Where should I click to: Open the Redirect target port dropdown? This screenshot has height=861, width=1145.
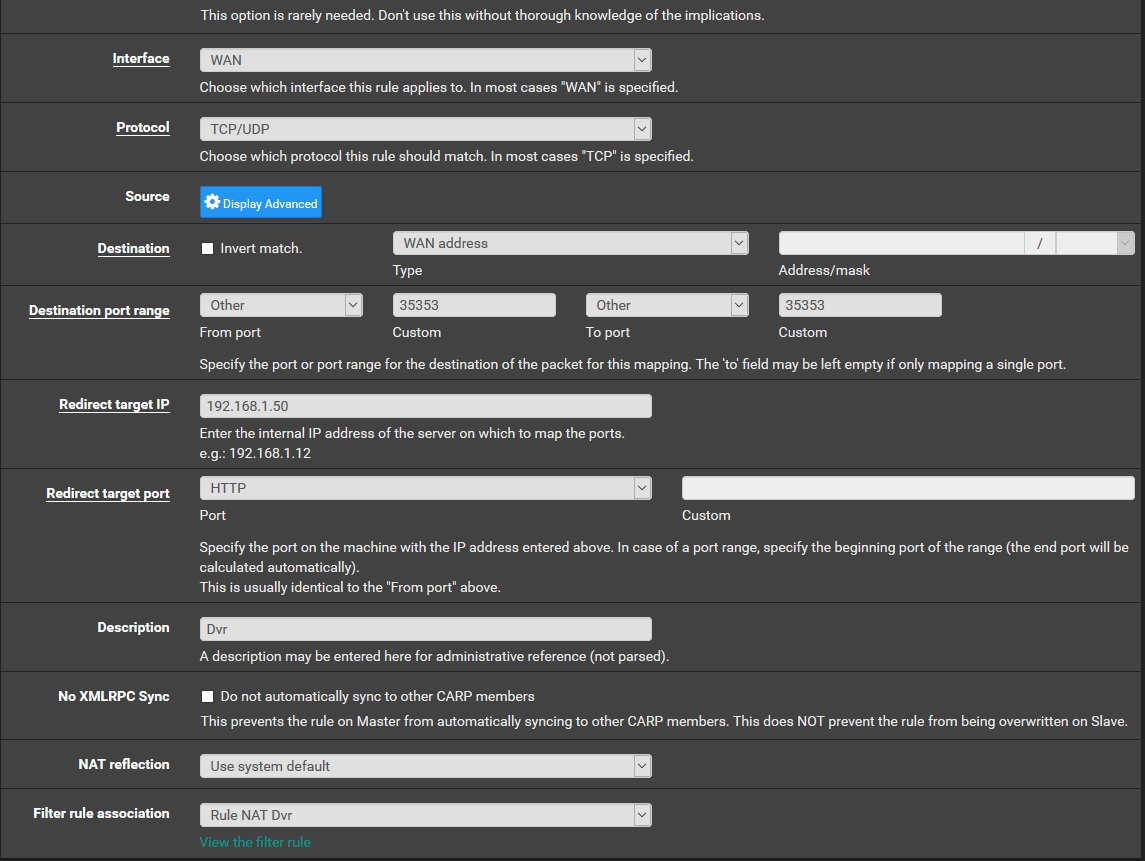pyautogui.click(x=425, y=488)
